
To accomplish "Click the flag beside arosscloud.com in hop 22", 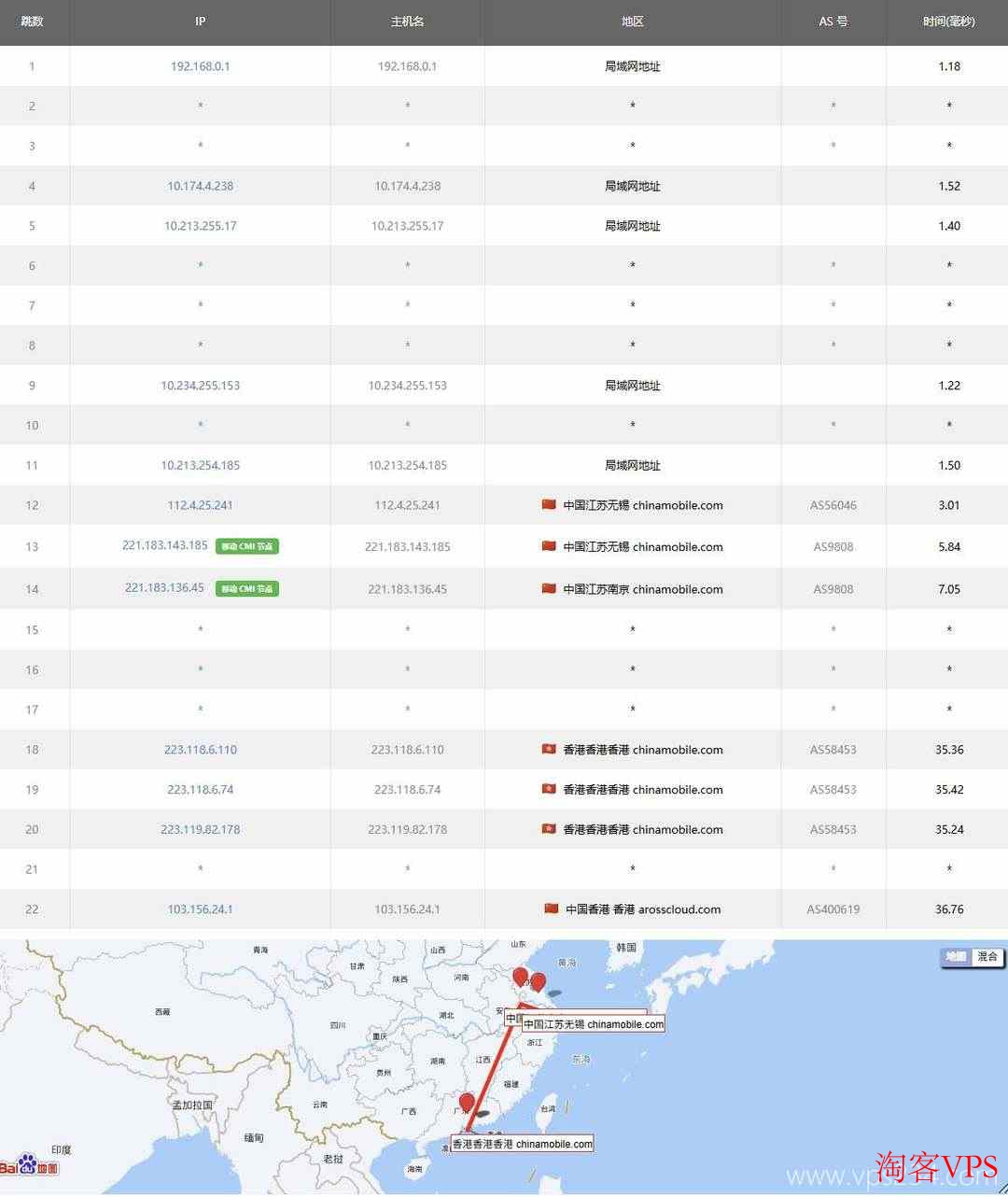I will pos(552,908).
